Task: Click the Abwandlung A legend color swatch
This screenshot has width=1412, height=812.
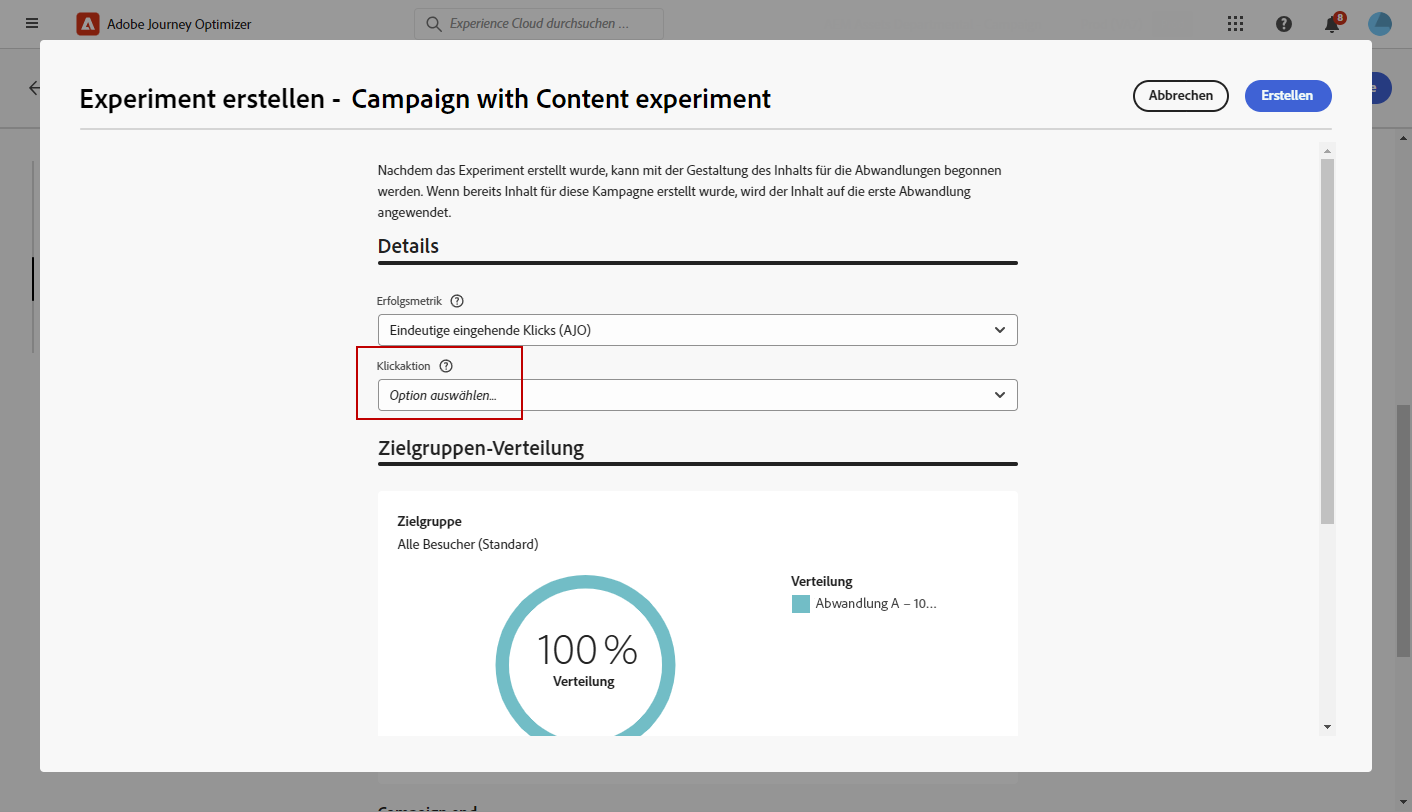Action: [x=801, y=604]
